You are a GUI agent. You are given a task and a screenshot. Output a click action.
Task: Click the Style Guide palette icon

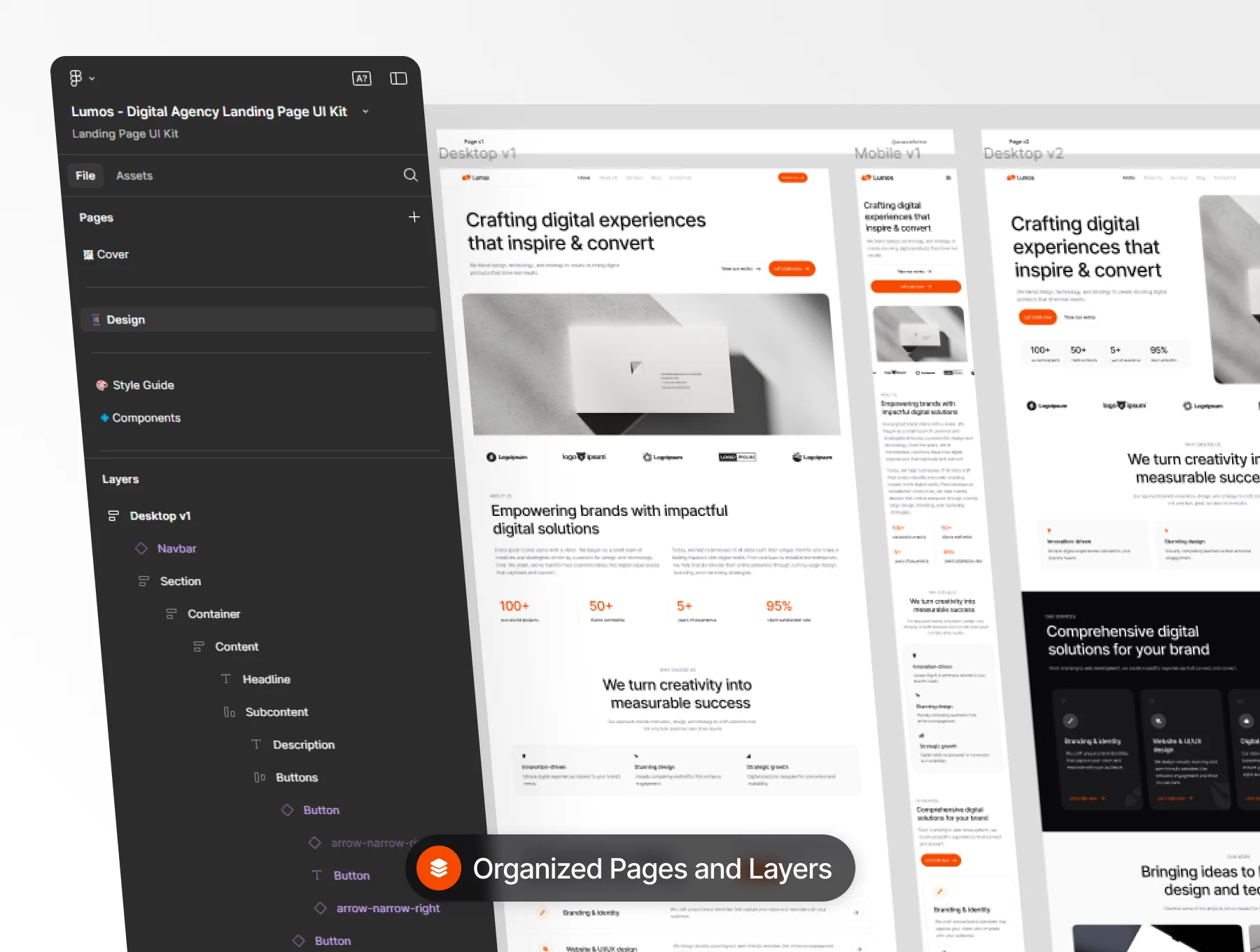(x=102, y=385)
